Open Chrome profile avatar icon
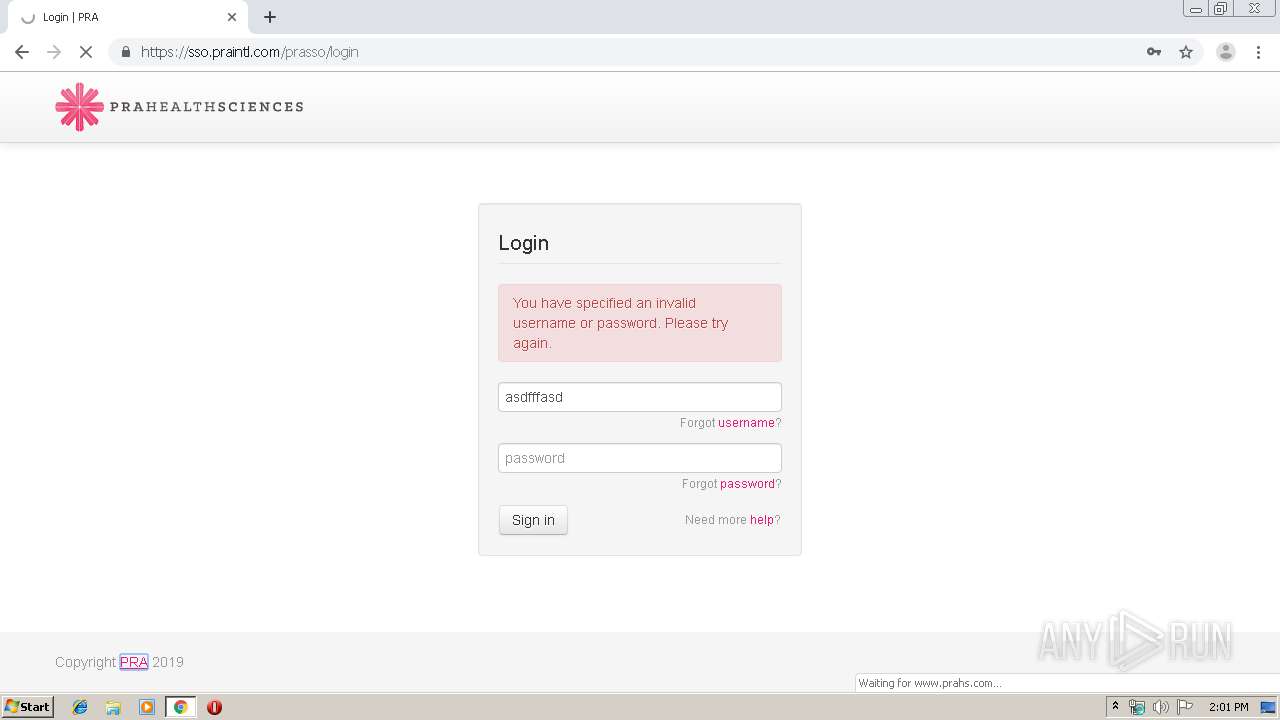Screen dimensions: 1280x720 point(1225,52)
